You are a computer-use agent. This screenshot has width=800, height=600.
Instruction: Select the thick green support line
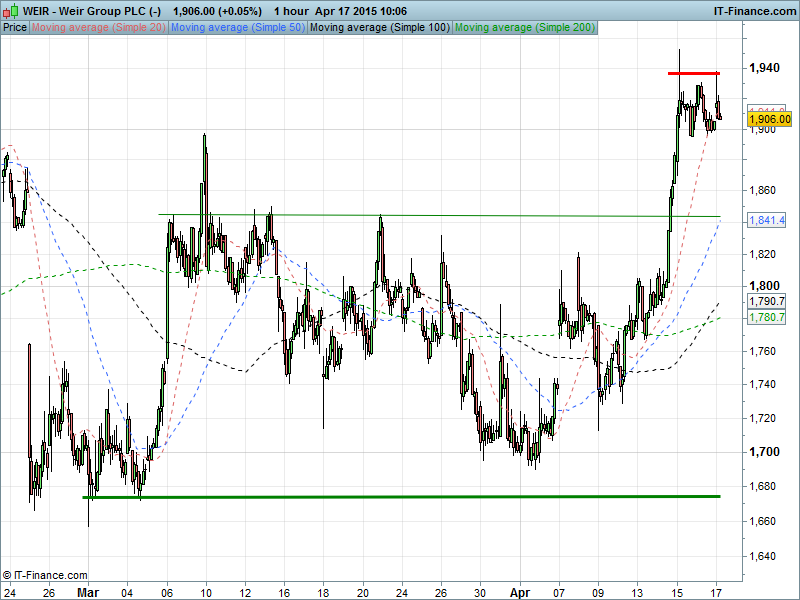(400, 496)
